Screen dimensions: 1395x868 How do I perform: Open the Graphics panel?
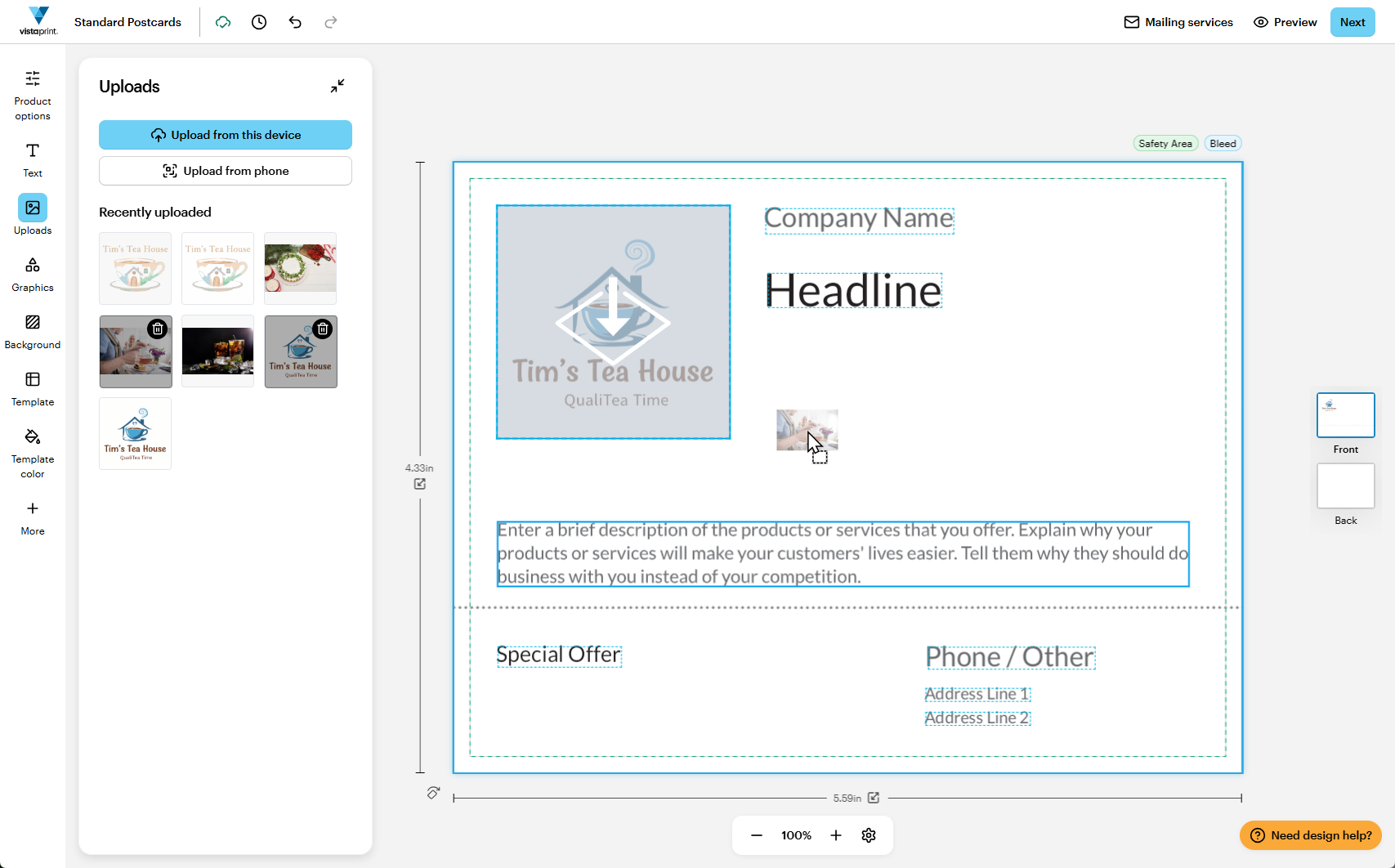pyautogui.click(x=33, y=275)
